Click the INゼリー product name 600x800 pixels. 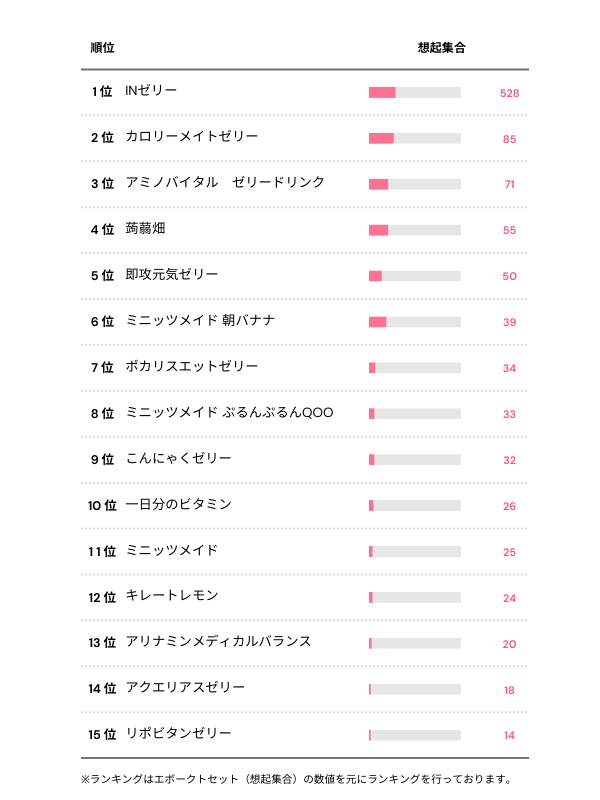click(x=151, y=91)
